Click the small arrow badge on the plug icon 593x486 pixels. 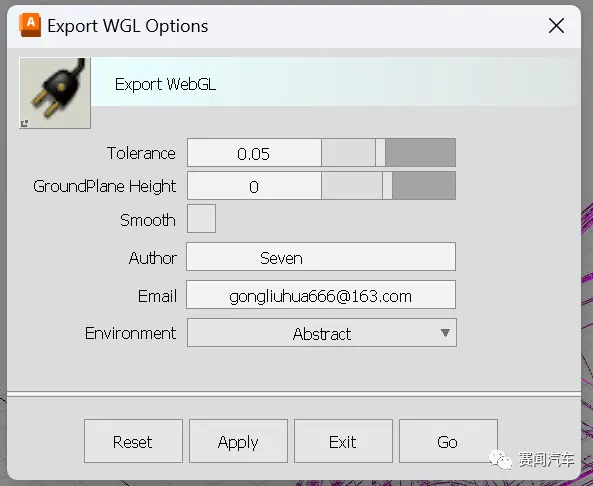click(24, 123)
